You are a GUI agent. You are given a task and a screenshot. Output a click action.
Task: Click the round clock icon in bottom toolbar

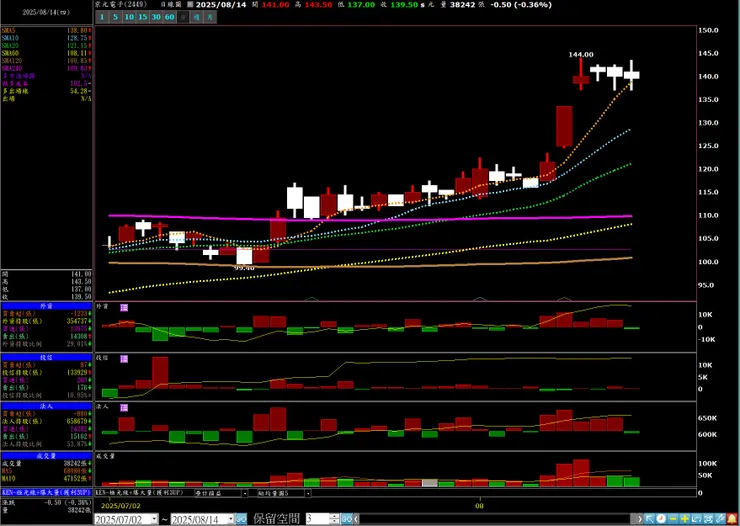coord(661,519)
